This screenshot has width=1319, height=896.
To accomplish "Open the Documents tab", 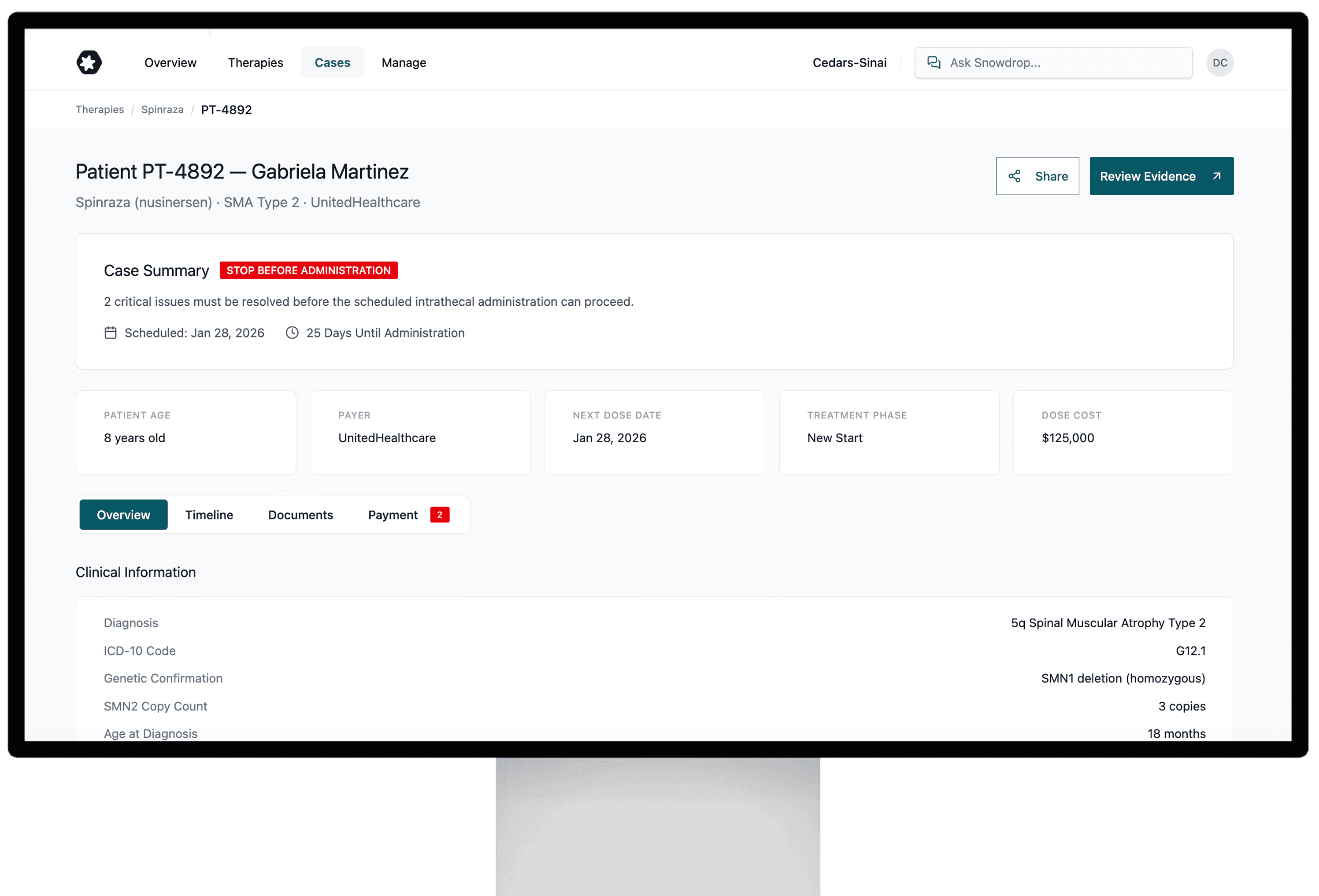I will click(x=300, y=515).
